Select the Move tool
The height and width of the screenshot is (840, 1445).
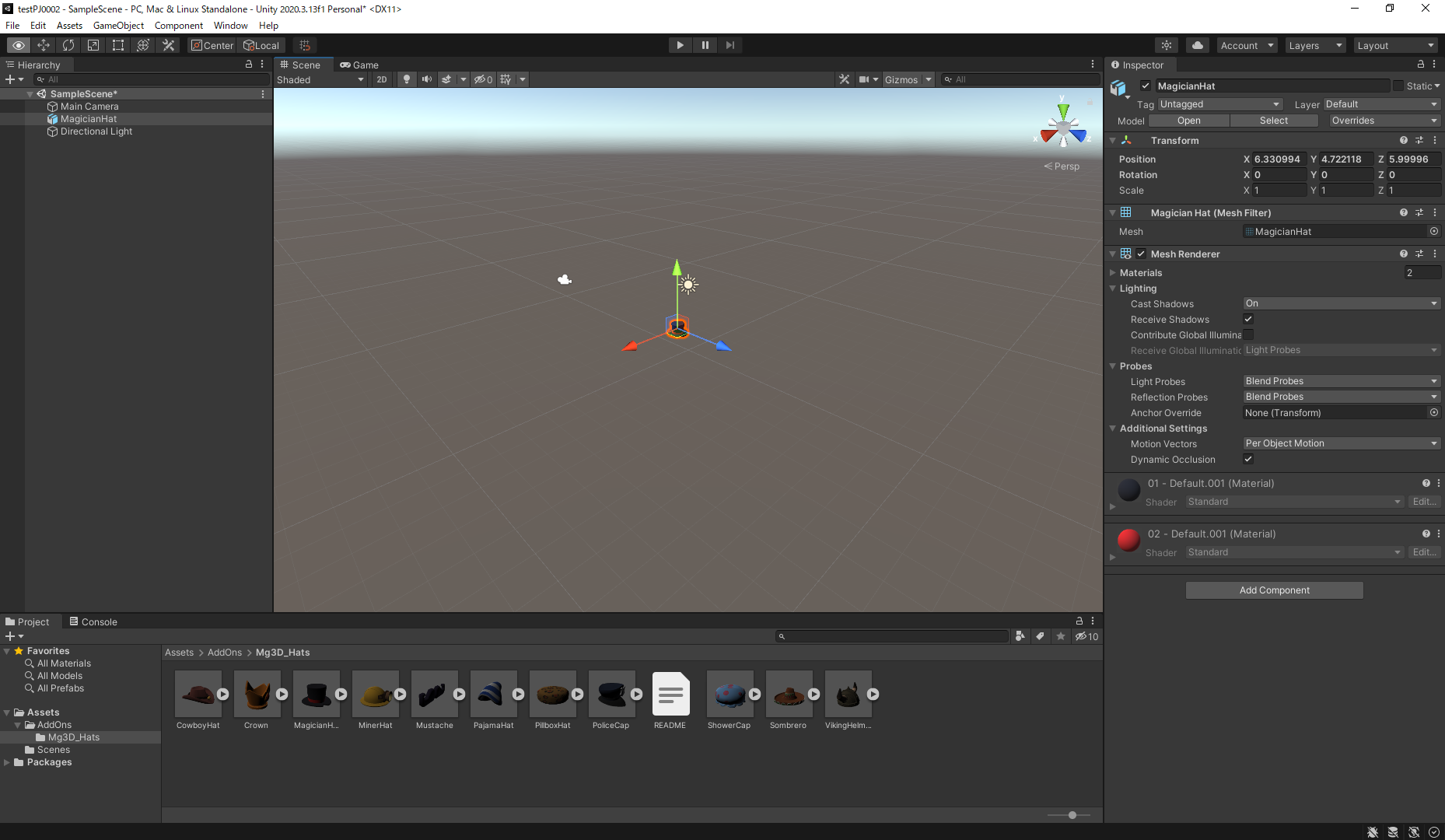tap(44, 45)
